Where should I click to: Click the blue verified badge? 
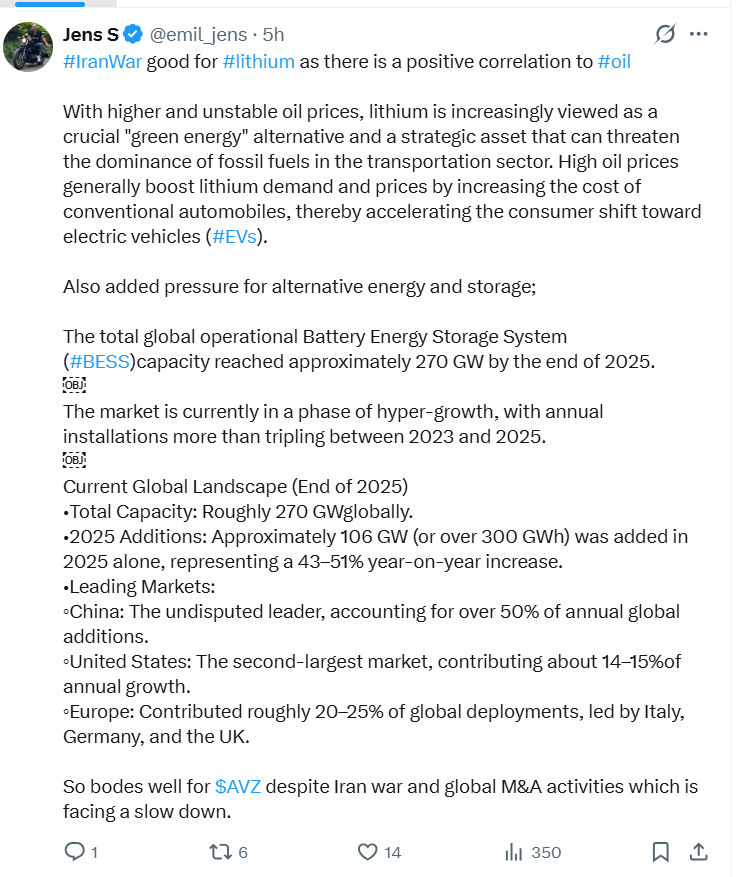point(133,36)
